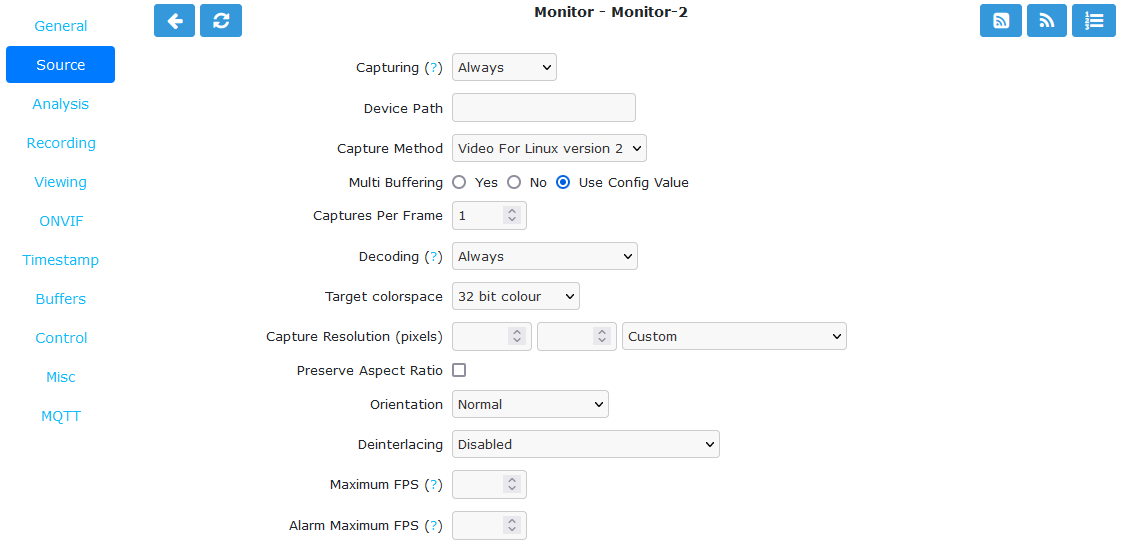This screenshot has width=1127, height=552.
Task: Switch to the Recording tab
Action: pyautogui.click(x=60, y=143)
